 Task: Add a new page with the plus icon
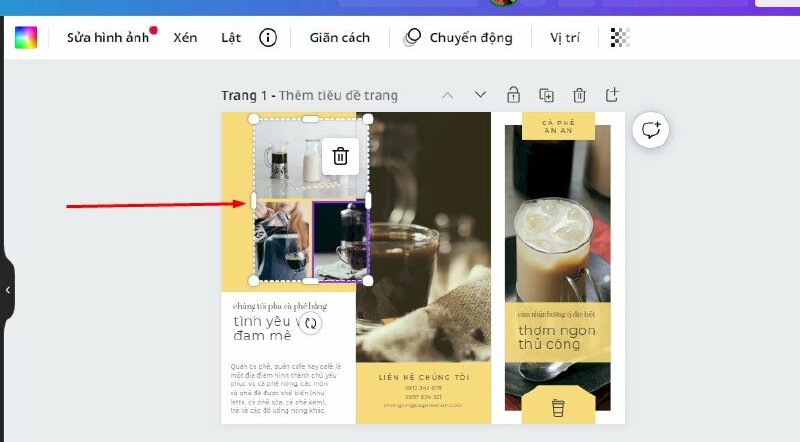pos(612,95)
